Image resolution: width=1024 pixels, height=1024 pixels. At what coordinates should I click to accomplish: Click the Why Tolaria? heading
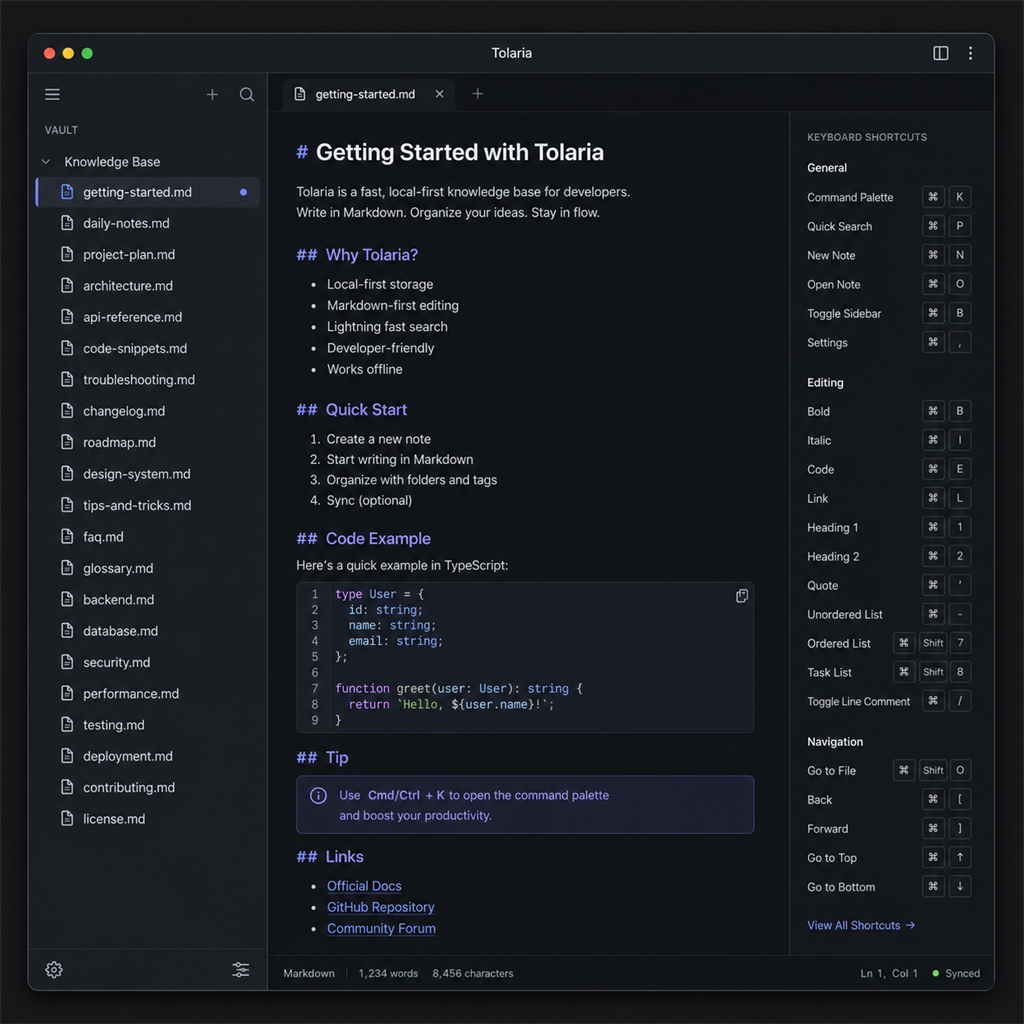click(372, 255)
